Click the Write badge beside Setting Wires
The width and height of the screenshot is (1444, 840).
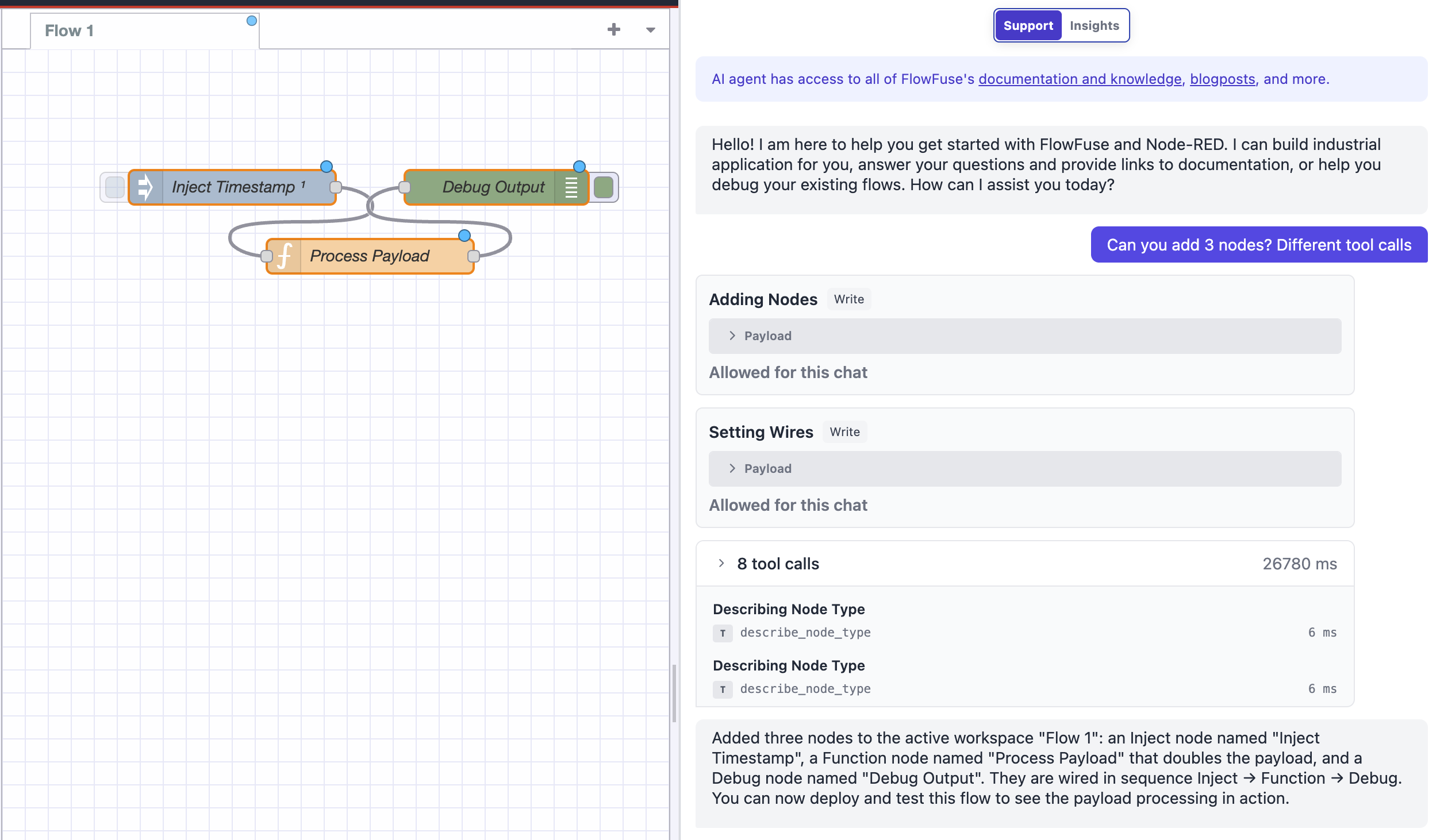point(844,432)
